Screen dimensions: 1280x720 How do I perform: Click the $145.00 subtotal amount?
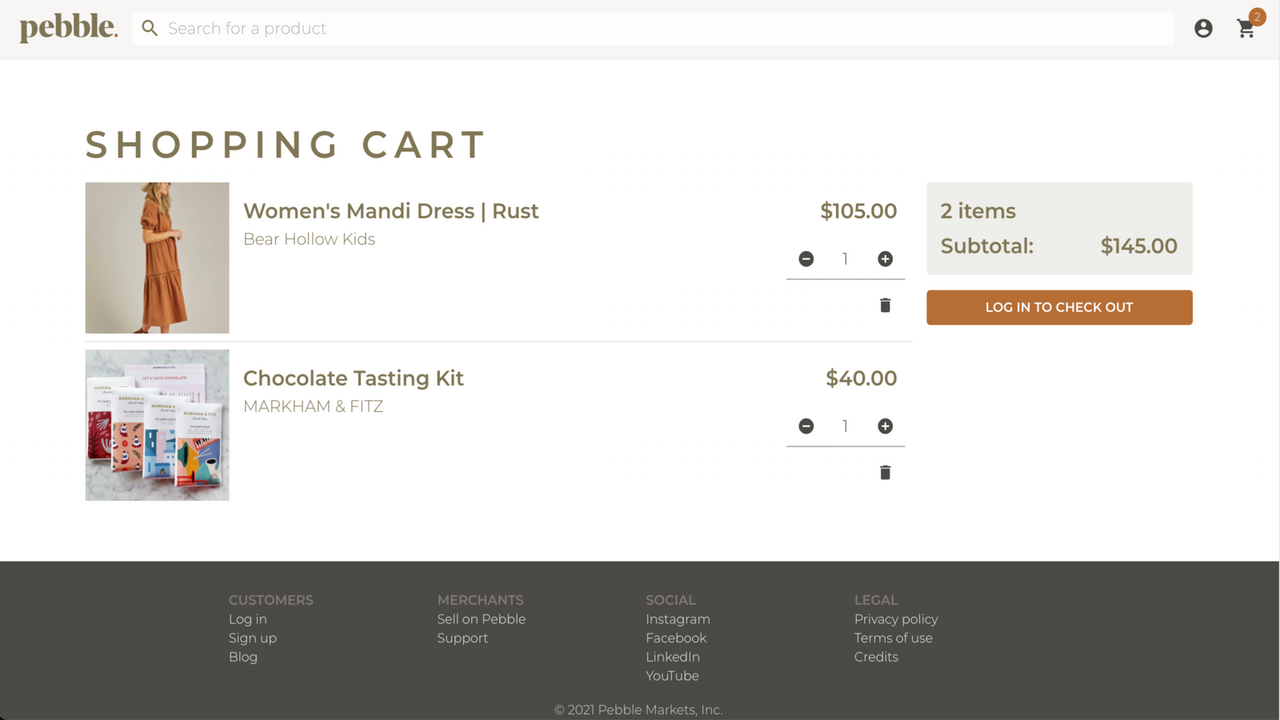[x=1139, y=246]
